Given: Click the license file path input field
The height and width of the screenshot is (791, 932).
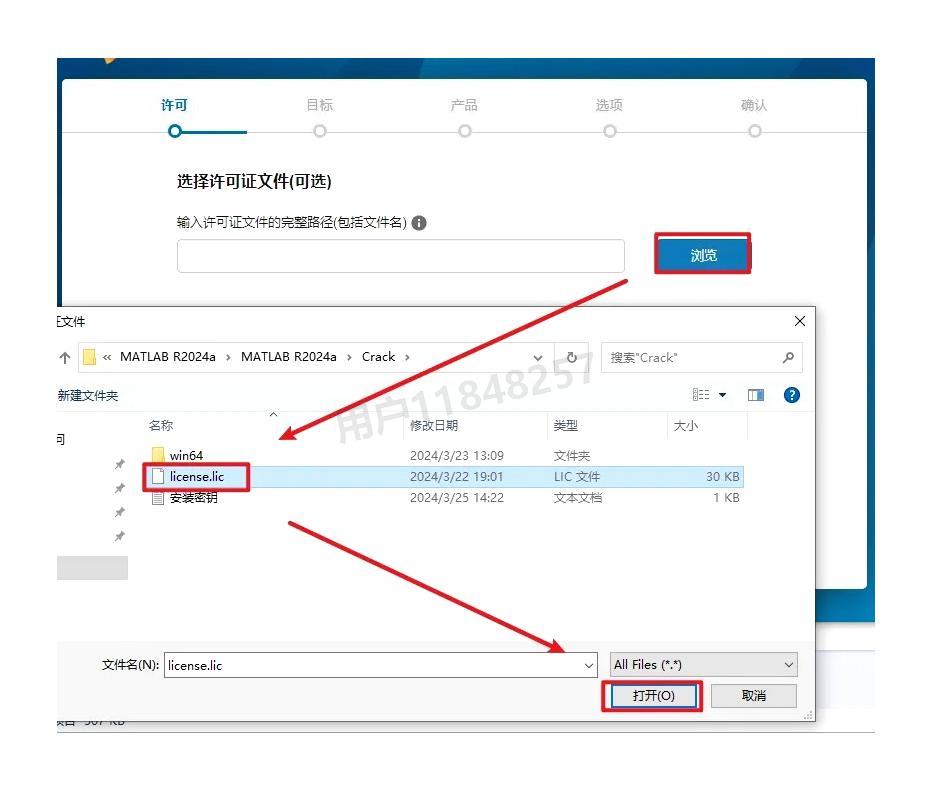Looking at the screenshot, I should pyautogui.click(x=401, y=256).
